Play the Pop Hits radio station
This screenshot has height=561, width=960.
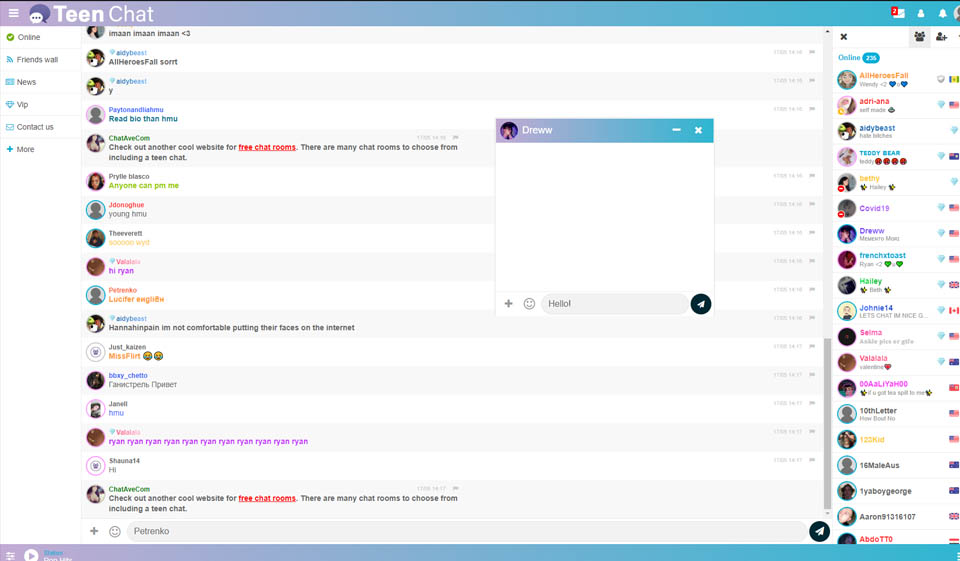[31, 555]
